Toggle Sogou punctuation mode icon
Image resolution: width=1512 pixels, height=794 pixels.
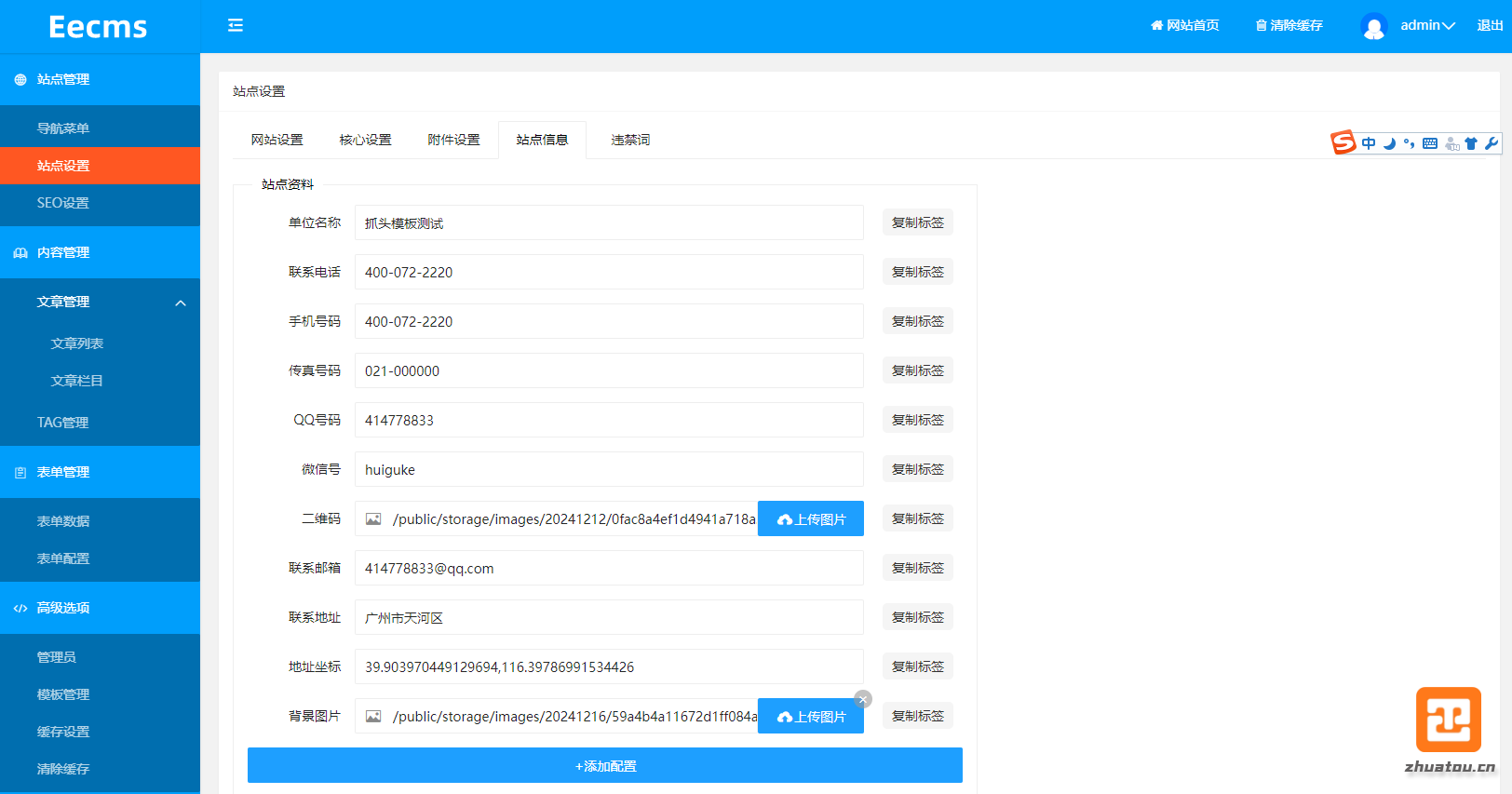click(x=1409, y=143)
